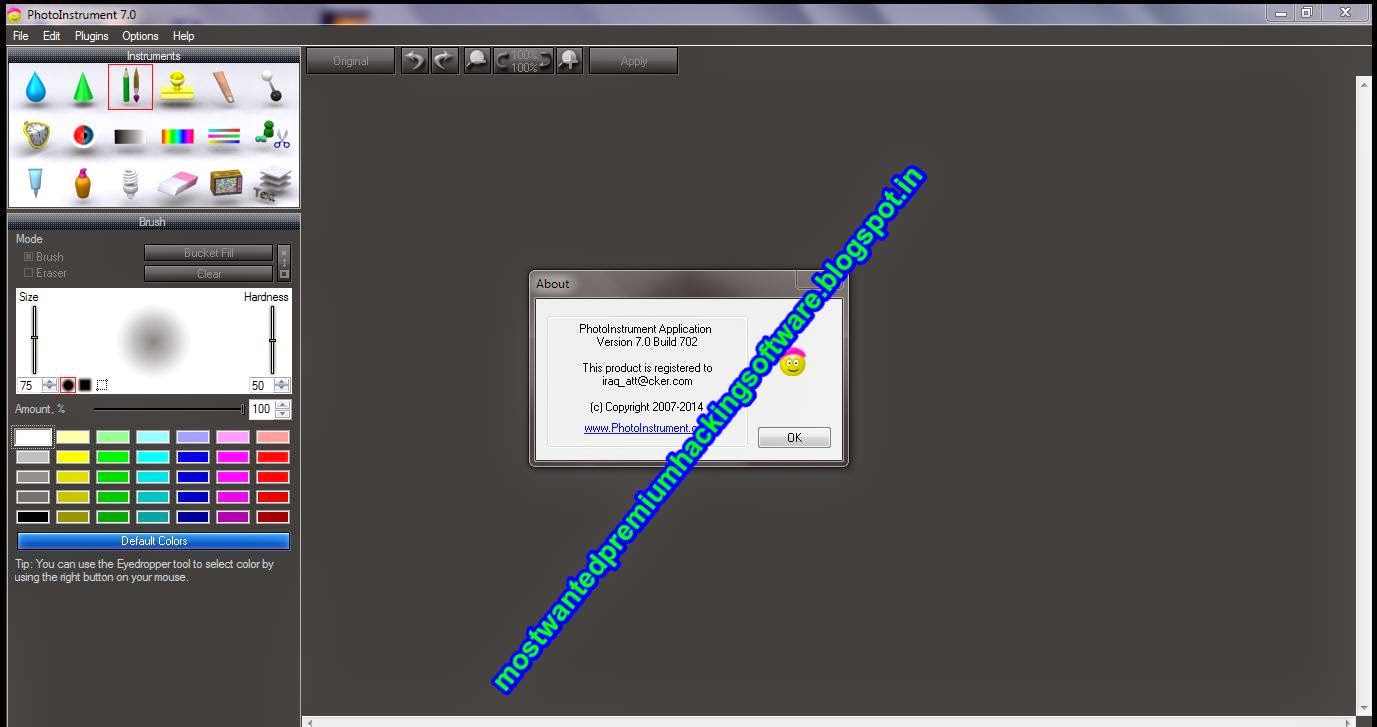Open the Help menu

(184, 36)
